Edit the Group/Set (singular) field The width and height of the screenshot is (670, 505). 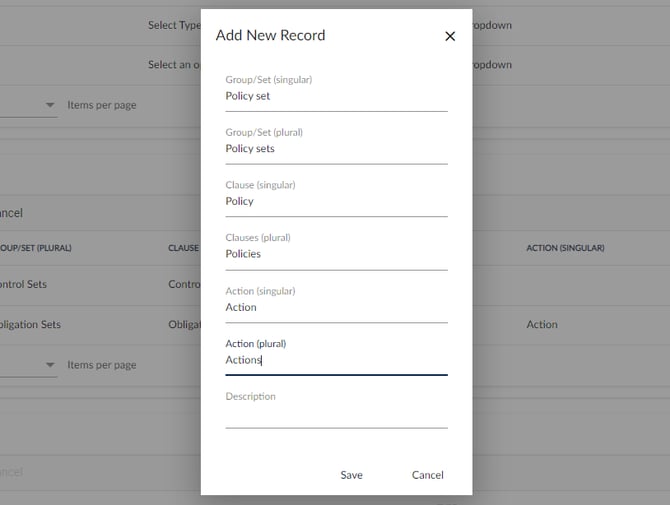point(336,97)
